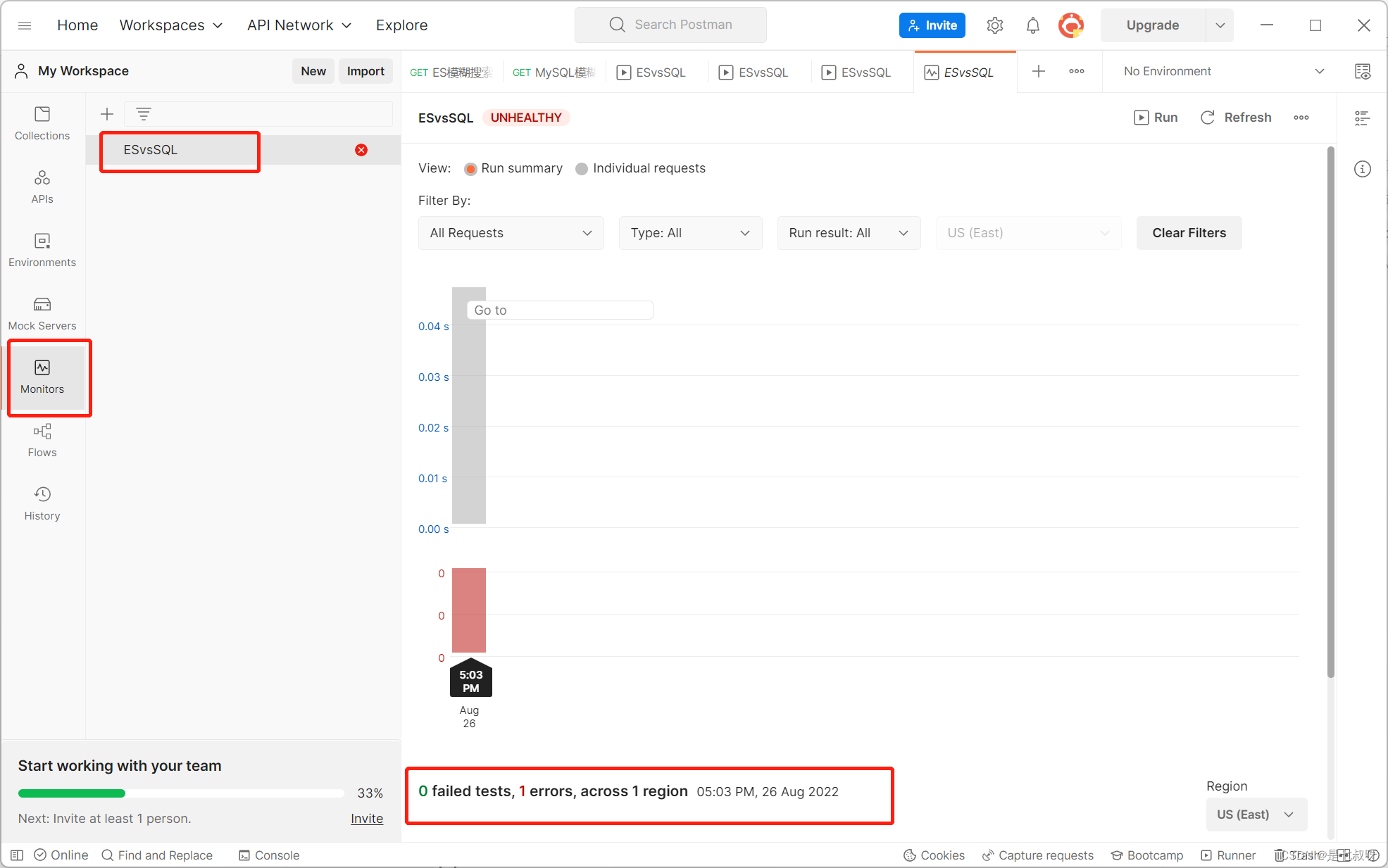Click the Flows sidebar icon

click(41, 439)
